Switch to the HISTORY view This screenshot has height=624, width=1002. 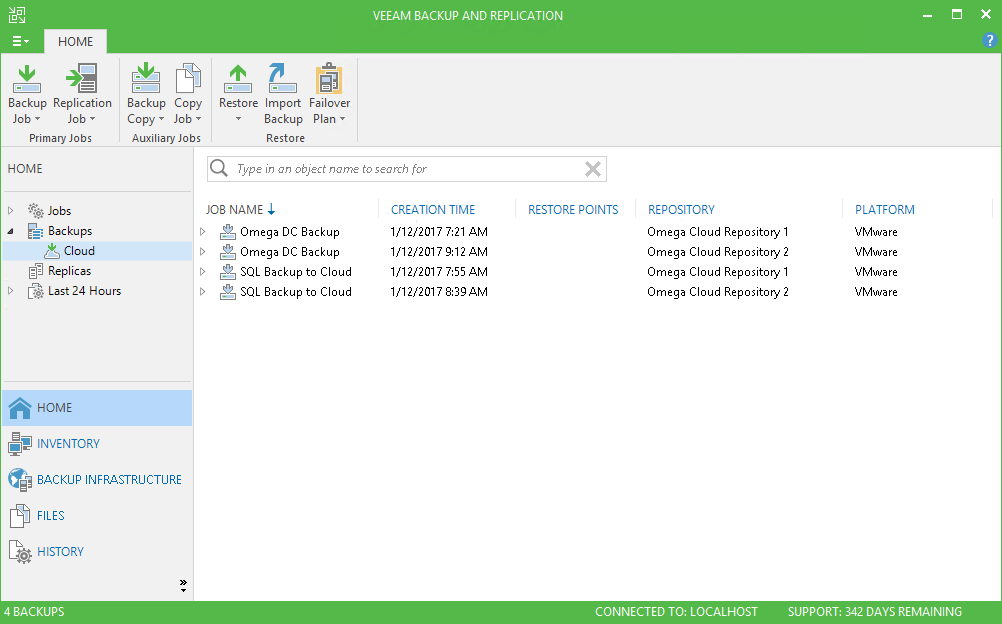tap(97, 552)
